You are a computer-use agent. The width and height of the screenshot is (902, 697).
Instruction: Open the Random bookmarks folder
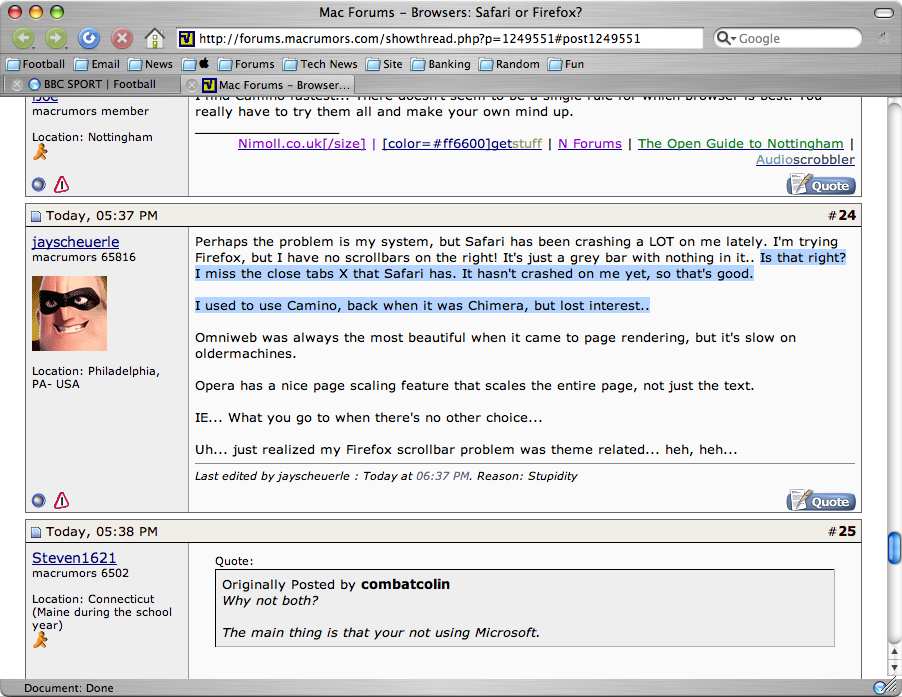(x=510, y=64)
